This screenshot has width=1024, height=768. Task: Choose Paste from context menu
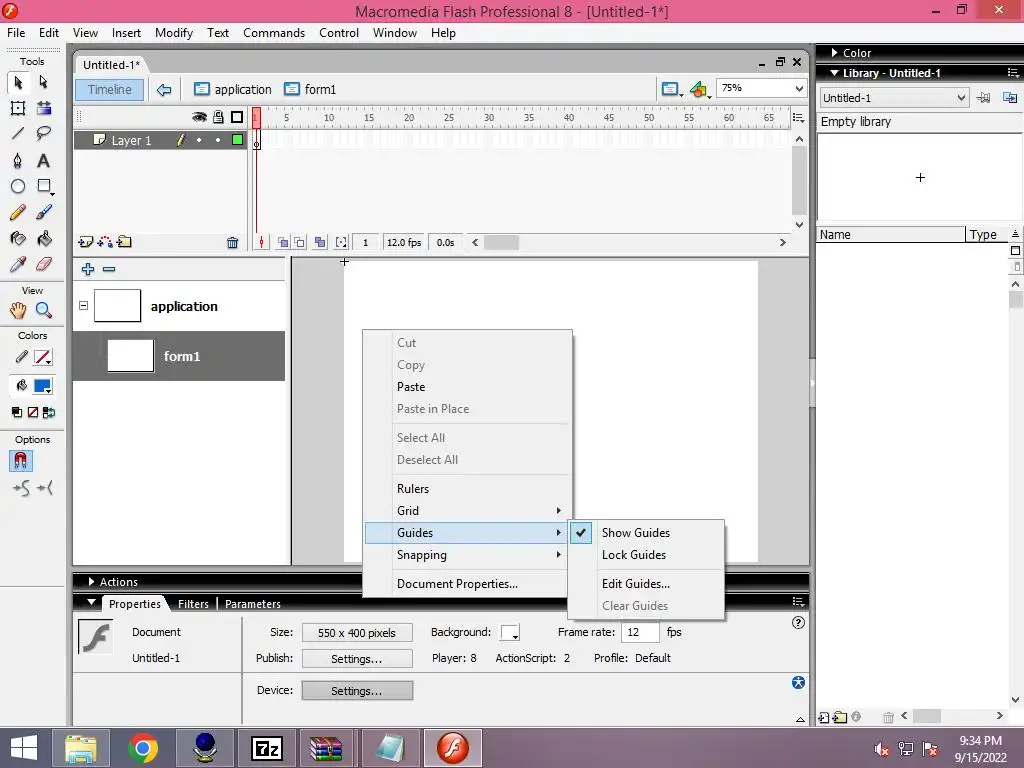pos(468,387)
